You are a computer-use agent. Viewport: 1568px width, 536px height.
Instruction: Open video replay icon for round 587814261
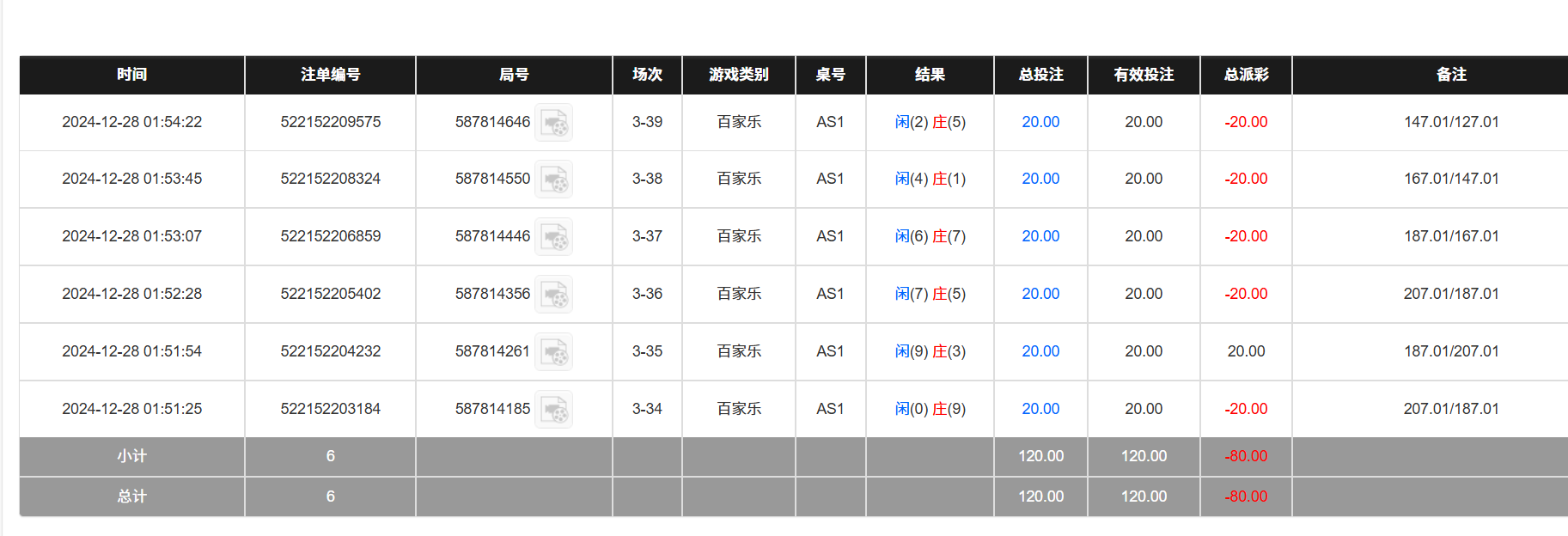pos(554,352)
